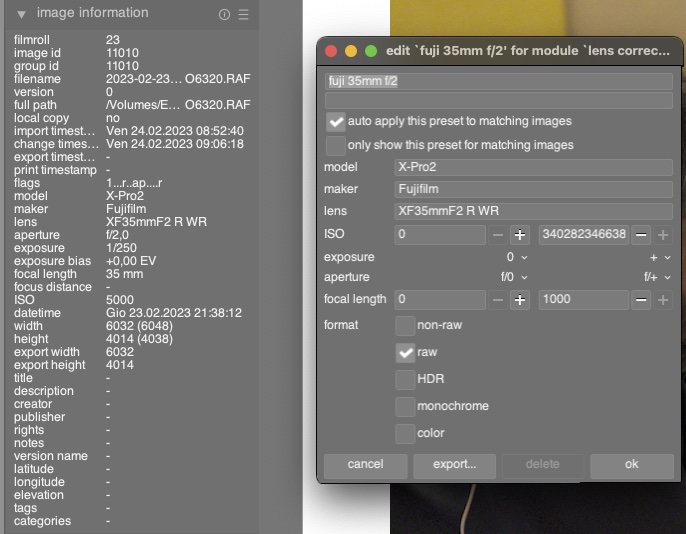The width and height of the screenshot is (686, 534).
Task: Click the lens field XF35mmF2 R WR
Action: [x=533, y=211]
